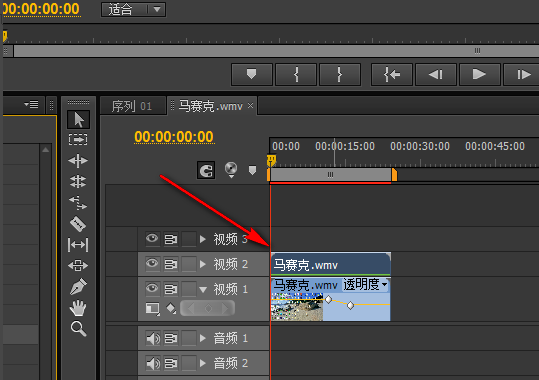The image size is (539, 380).
Task: Toggle sync lock on 视频 3 track
Action: pos(170,239)
